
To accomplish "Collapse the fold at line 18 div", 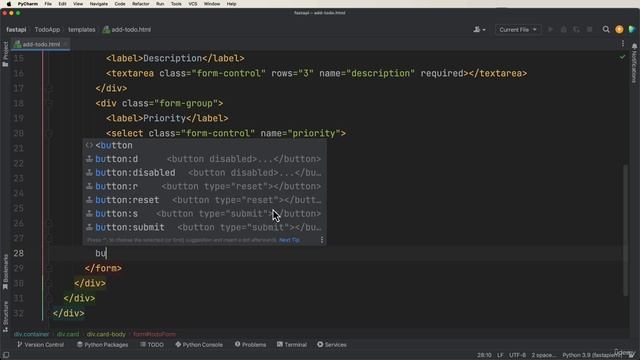I will pos(49,103).
